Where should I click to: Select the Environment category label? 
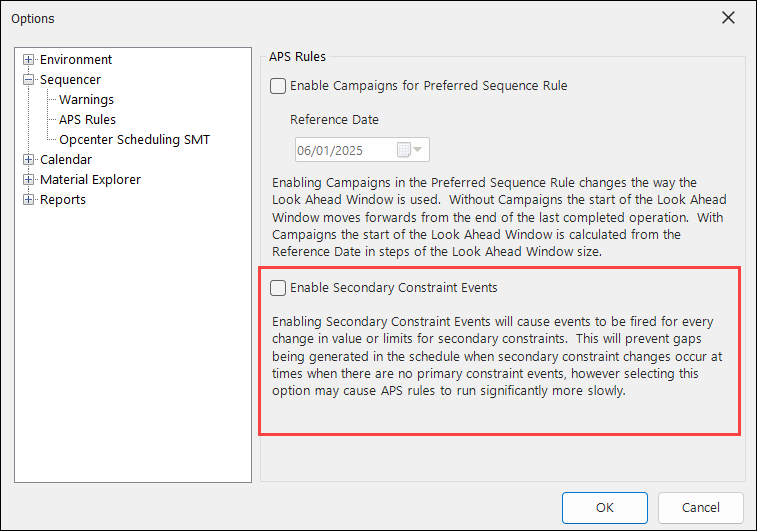click(76, 60)
